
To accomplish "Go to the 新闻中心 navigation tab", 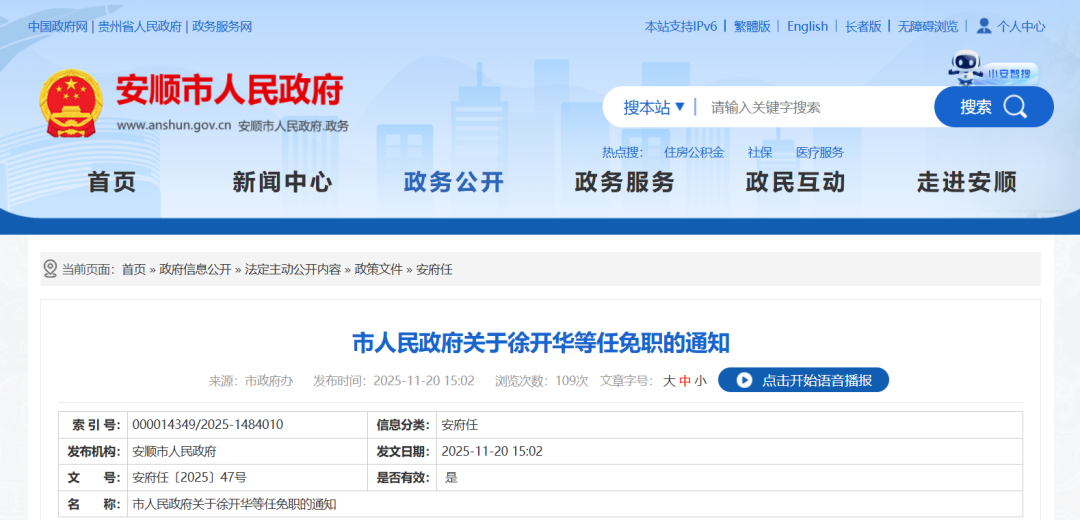I will coord(282,182).
